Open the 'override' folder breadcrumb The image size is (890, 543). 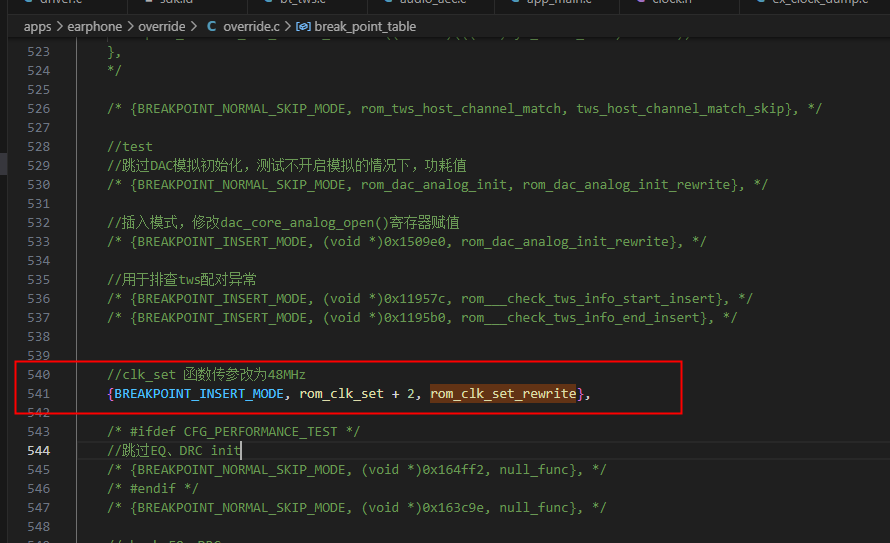pos(162,27)
